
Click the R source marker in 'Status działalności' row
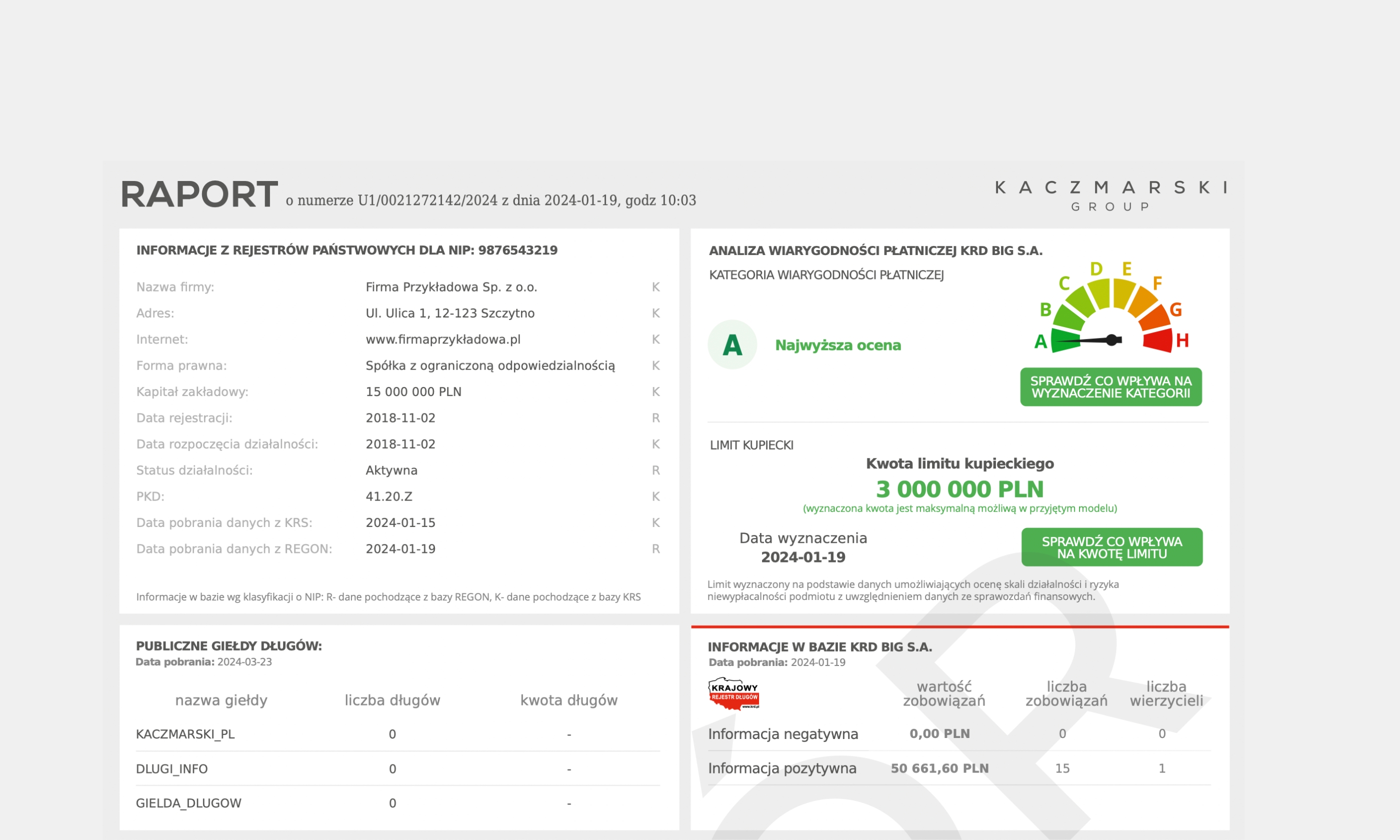[x=656, y=470]
